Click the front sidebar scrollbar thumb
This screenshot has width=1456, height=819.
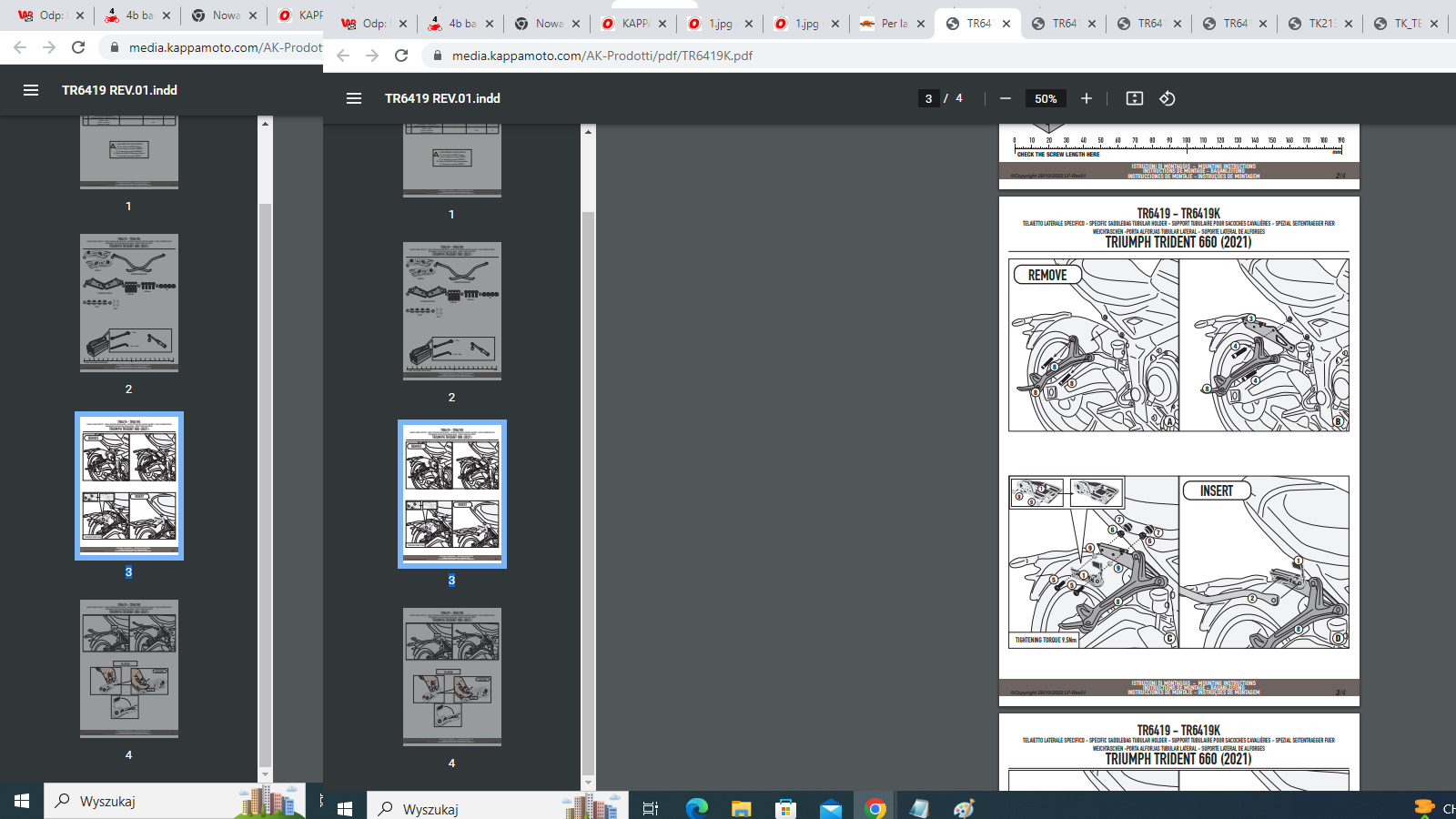tap(588, 491)
